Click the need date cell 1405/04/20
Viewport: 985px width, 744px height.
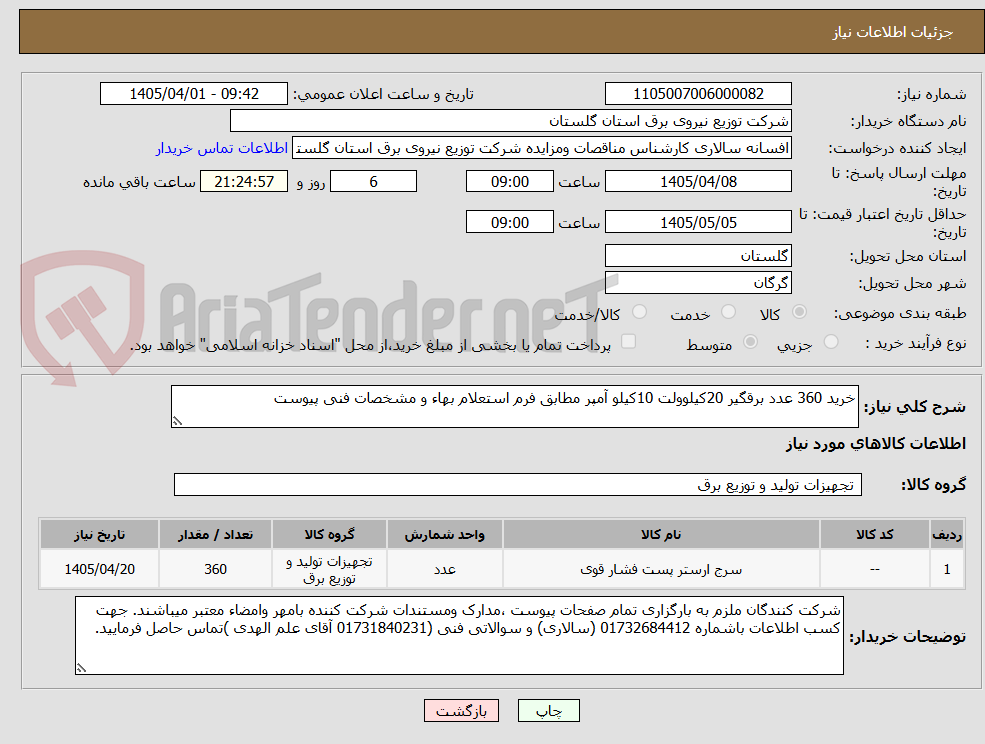point(99,569)
